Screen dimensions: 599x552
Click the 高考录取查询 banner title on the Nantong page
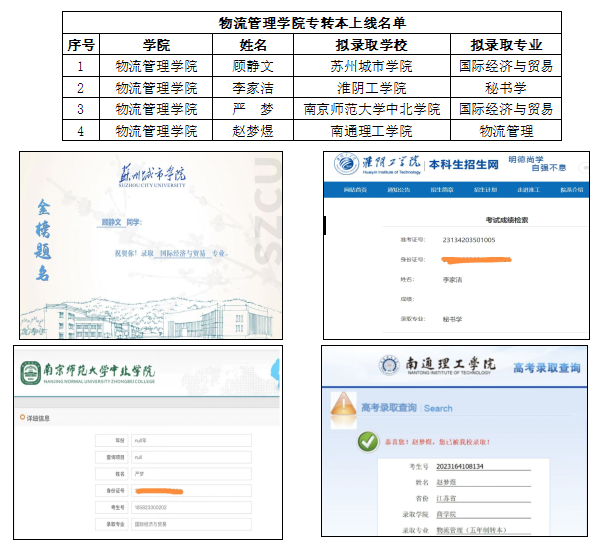(547, 368)
